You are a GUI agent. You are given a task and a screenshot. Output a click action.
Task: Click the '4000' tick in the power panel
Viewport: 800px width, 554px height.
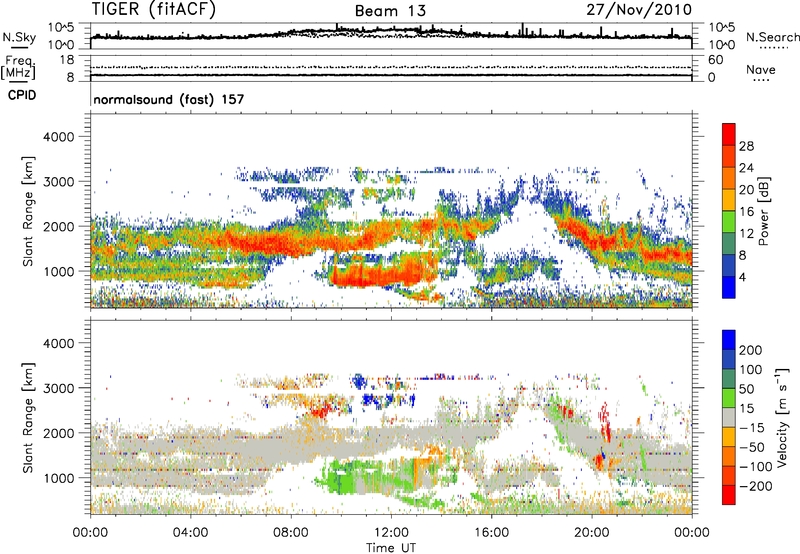(x=58, y=137)
